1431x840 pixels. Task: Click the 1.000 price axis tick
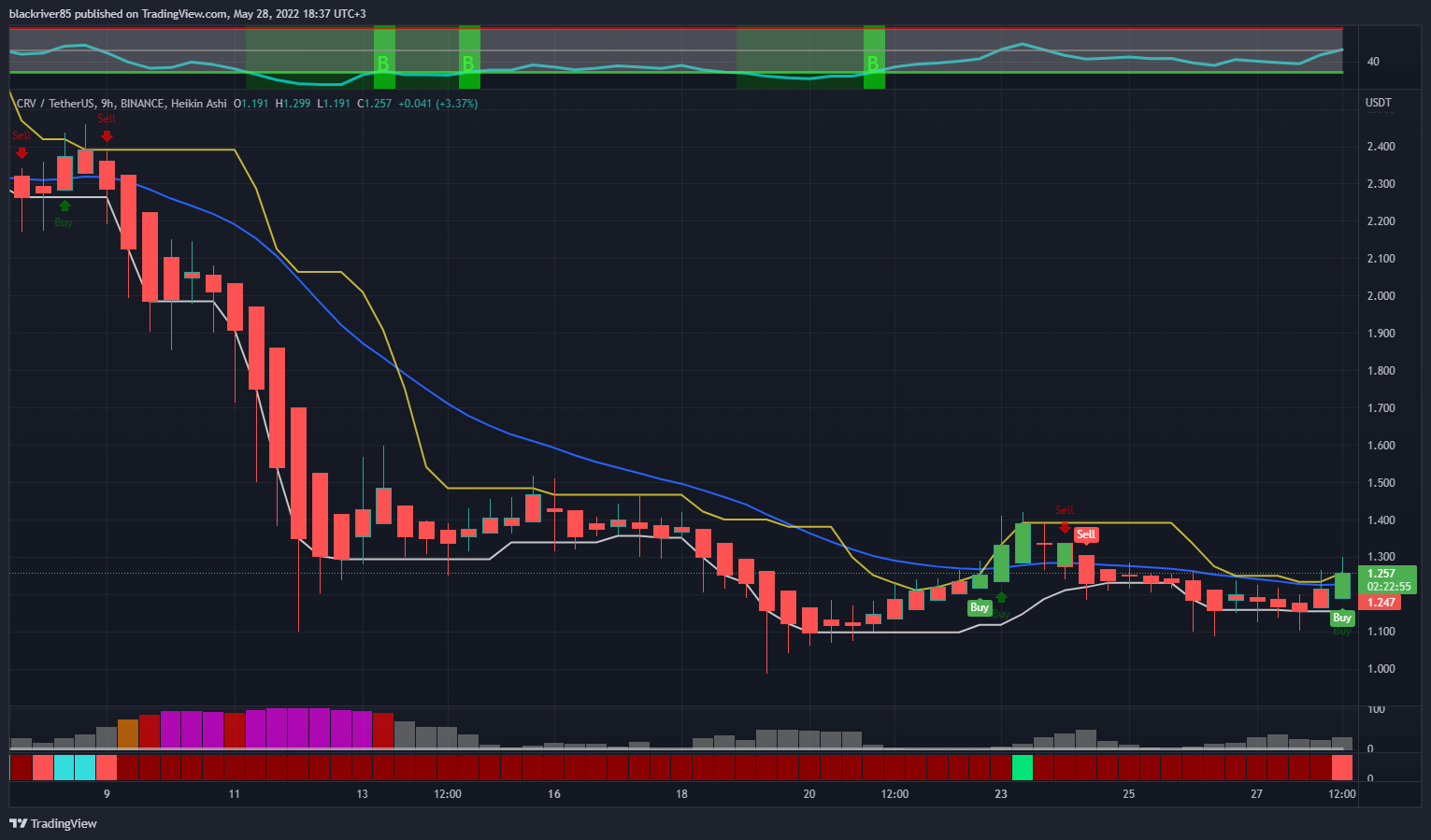click(x=1381, y=669)
